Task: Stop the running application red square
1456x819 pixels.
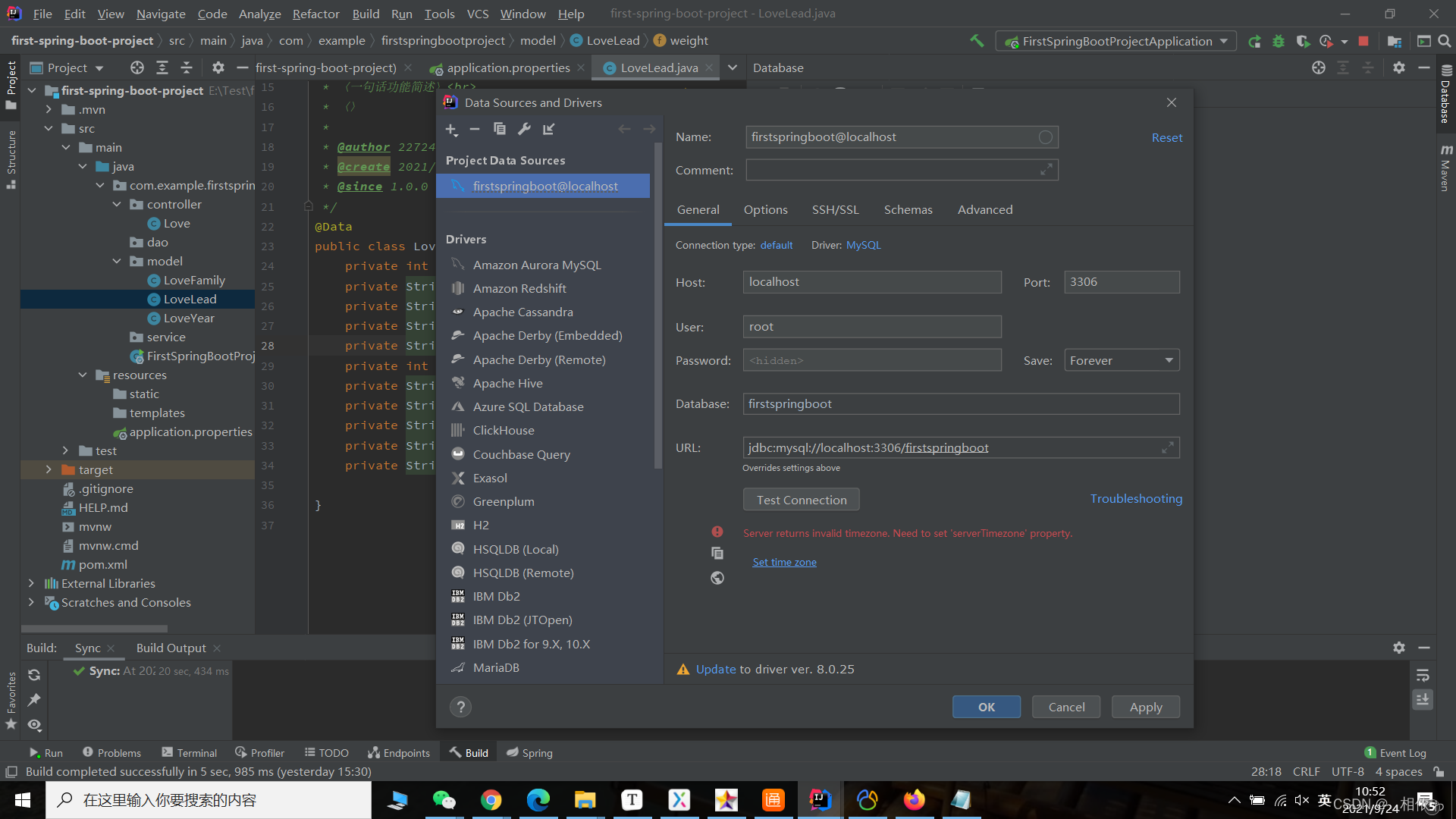Action: (x=1363, y=41)
